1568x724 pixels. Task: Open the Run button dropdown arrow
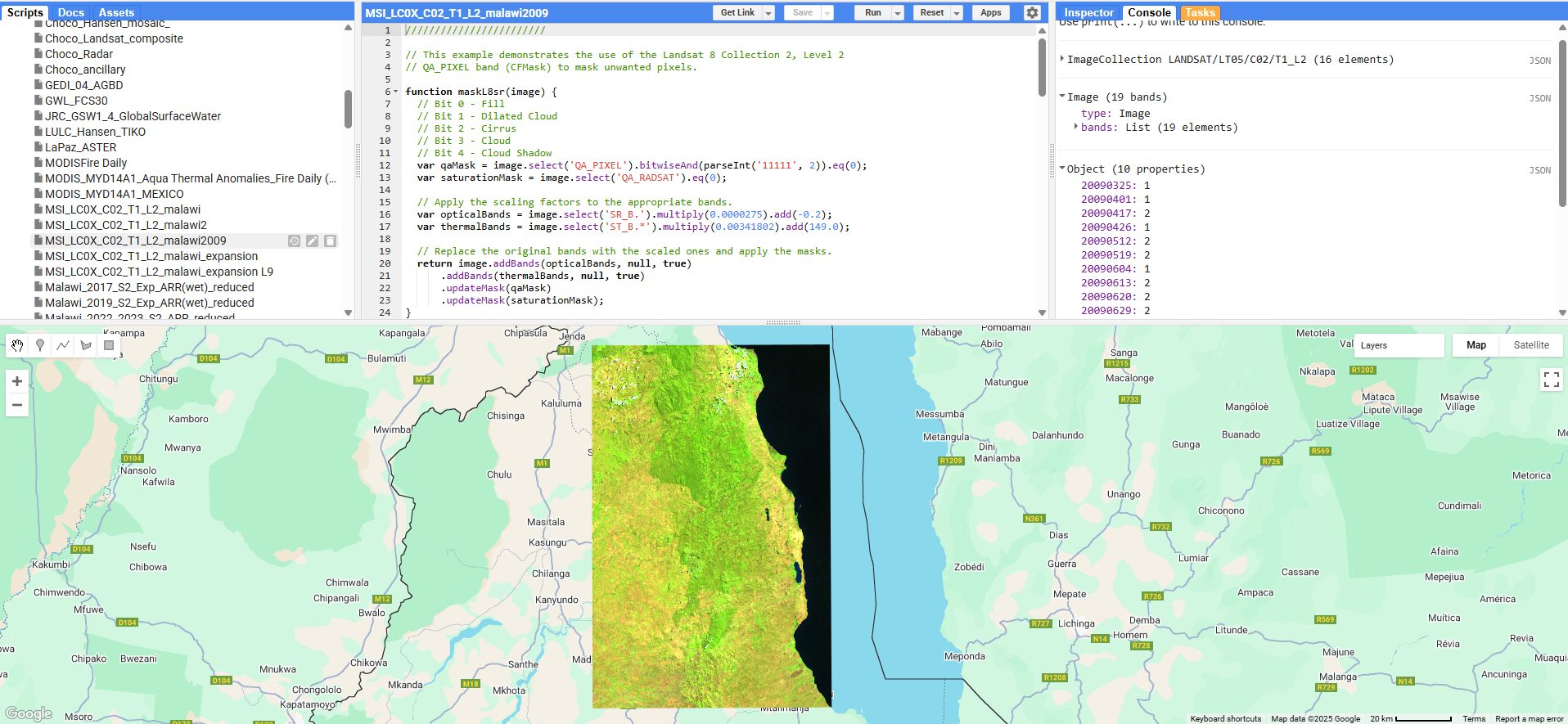(898, 13)
